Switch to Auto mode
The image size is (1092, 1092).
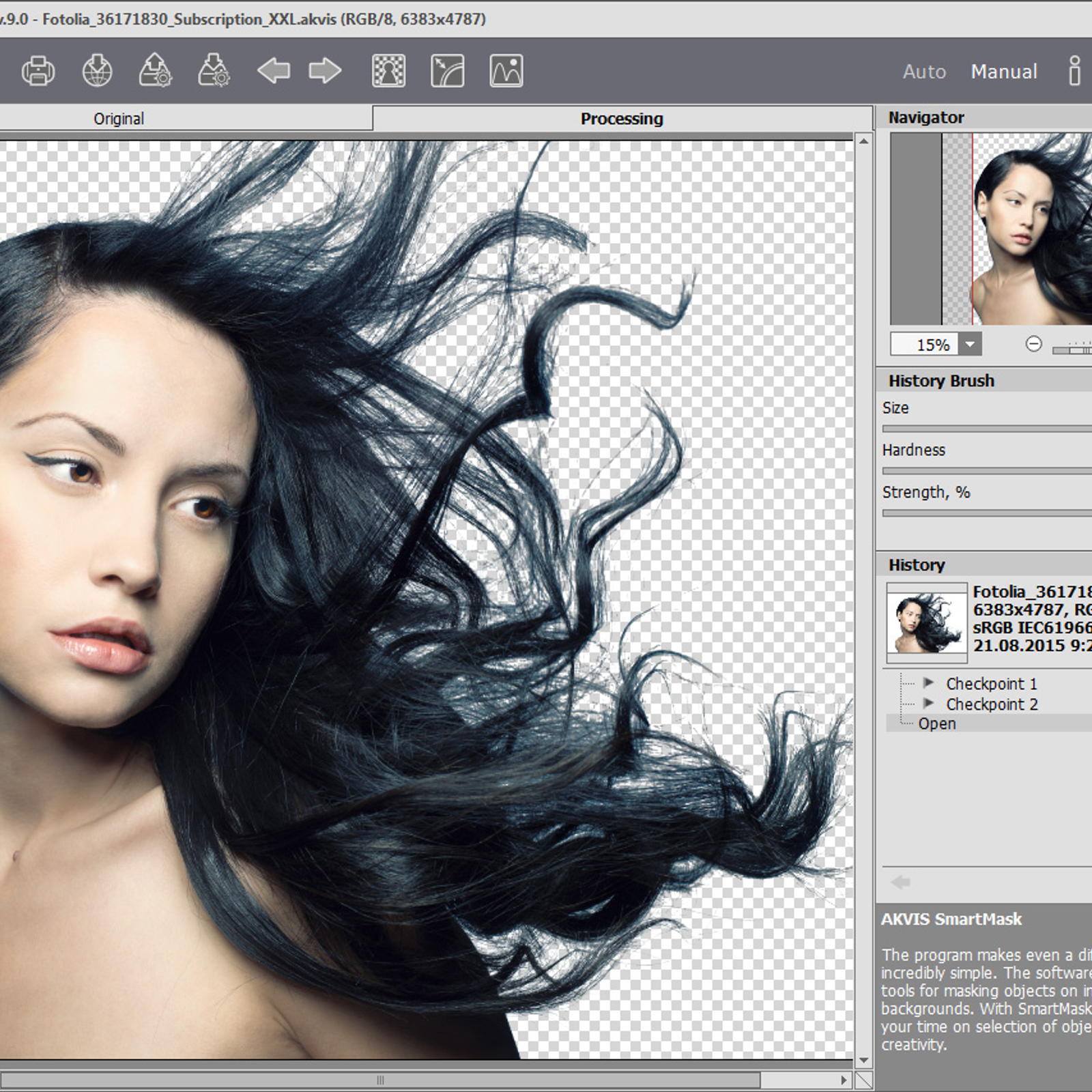coord(925,72)
